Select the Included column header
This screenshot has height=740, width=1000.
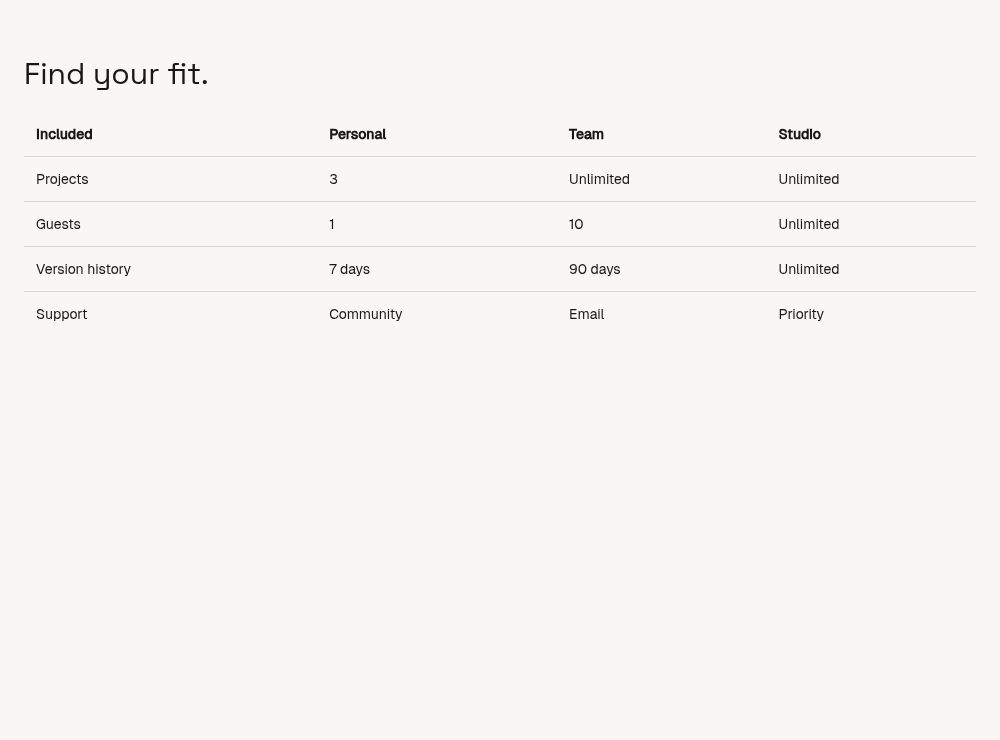point(64,134)
